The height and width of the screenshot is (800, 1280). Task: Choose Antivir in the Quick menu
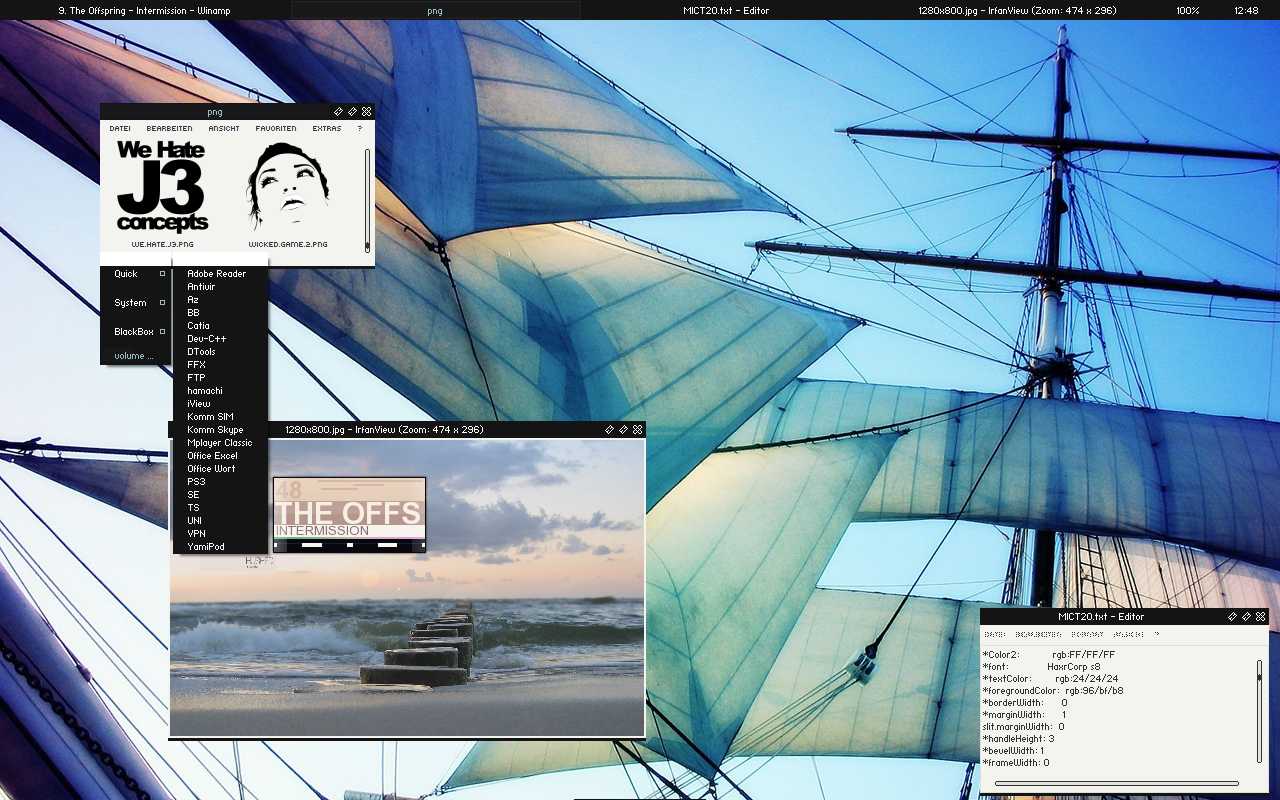click(x=221, y=287)
